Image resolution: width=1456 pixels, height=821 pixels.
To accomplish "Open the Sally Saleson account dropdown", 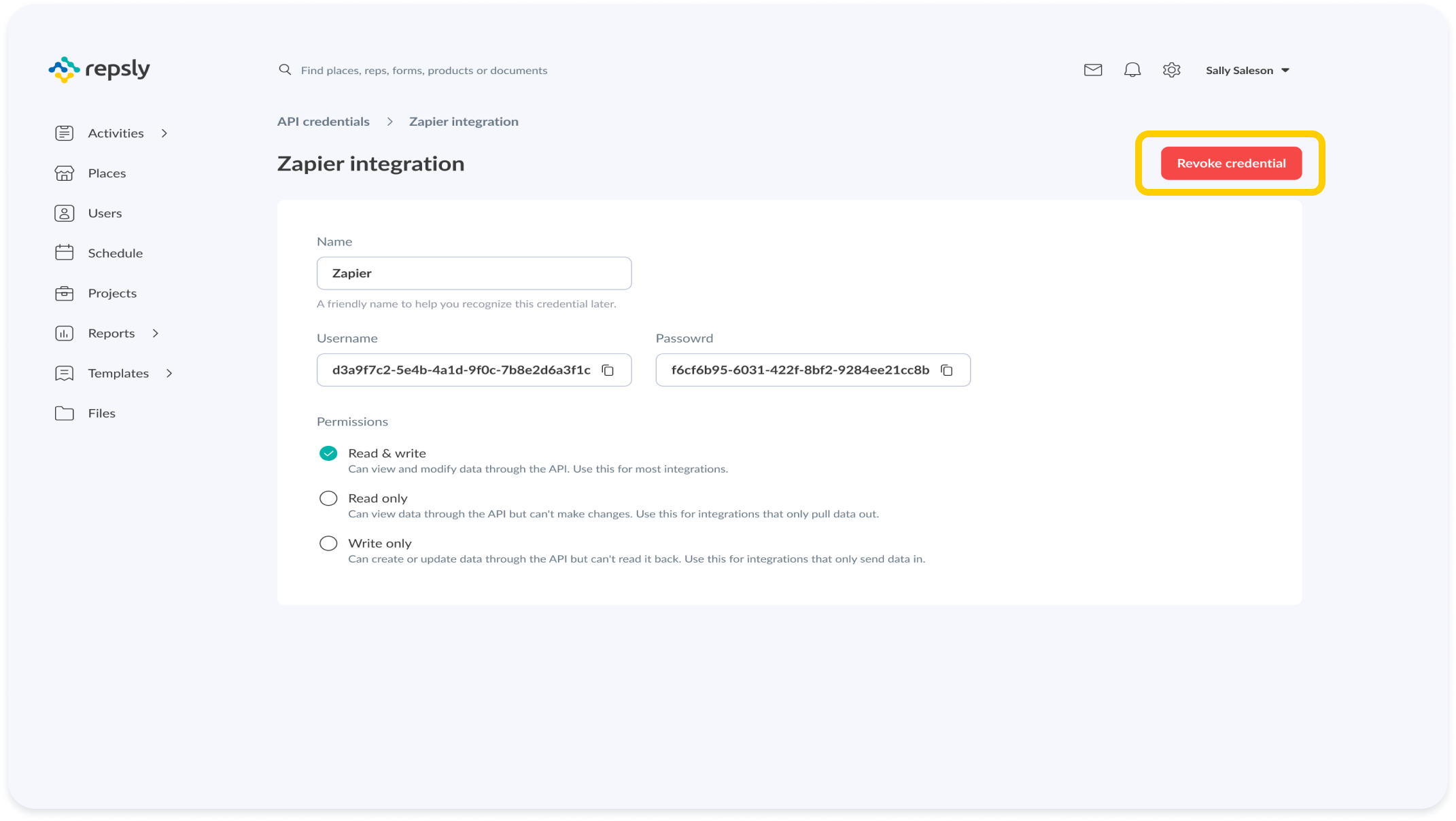I will (1247, 70).
